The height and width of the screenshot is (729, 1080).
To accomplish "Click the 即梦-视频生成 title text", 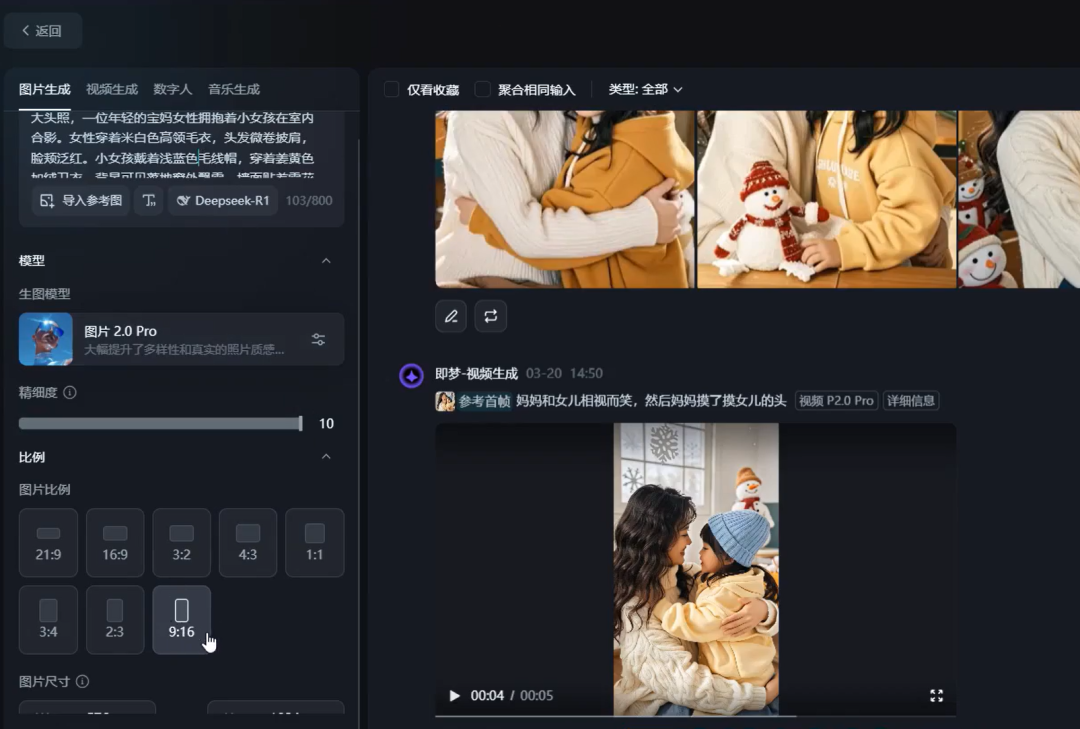I will 476,373.
